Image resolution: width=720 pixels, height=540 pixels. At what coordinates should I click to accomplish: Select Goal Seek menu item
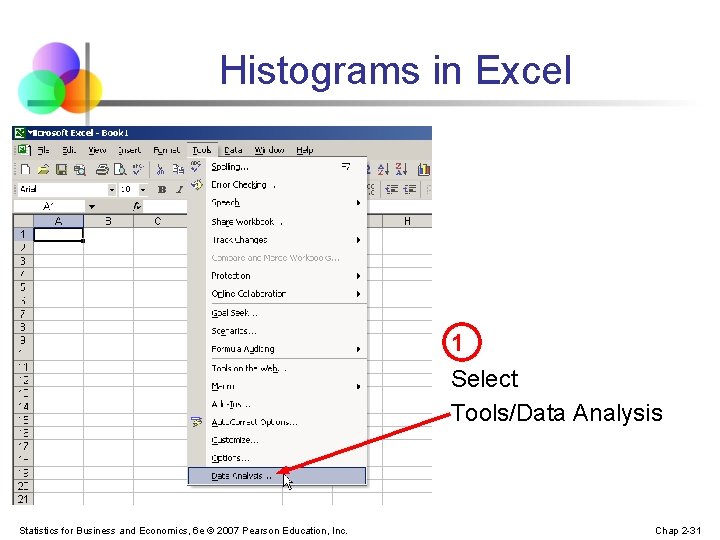(x=277, y=313)
